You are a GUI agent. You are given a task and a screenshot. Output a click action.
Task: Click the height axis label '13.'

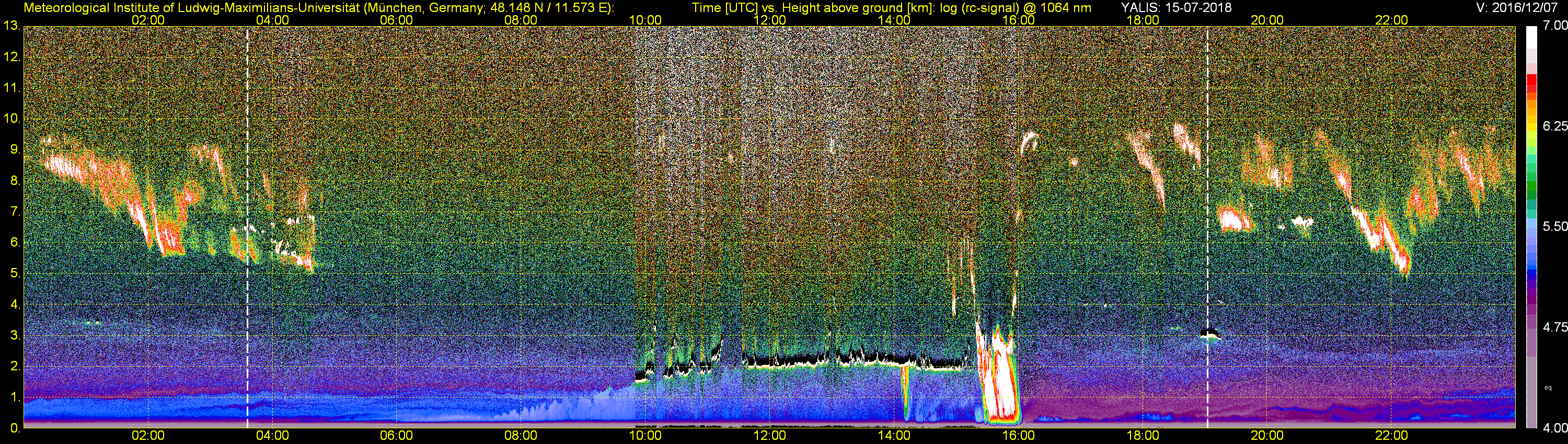(11, 26)
